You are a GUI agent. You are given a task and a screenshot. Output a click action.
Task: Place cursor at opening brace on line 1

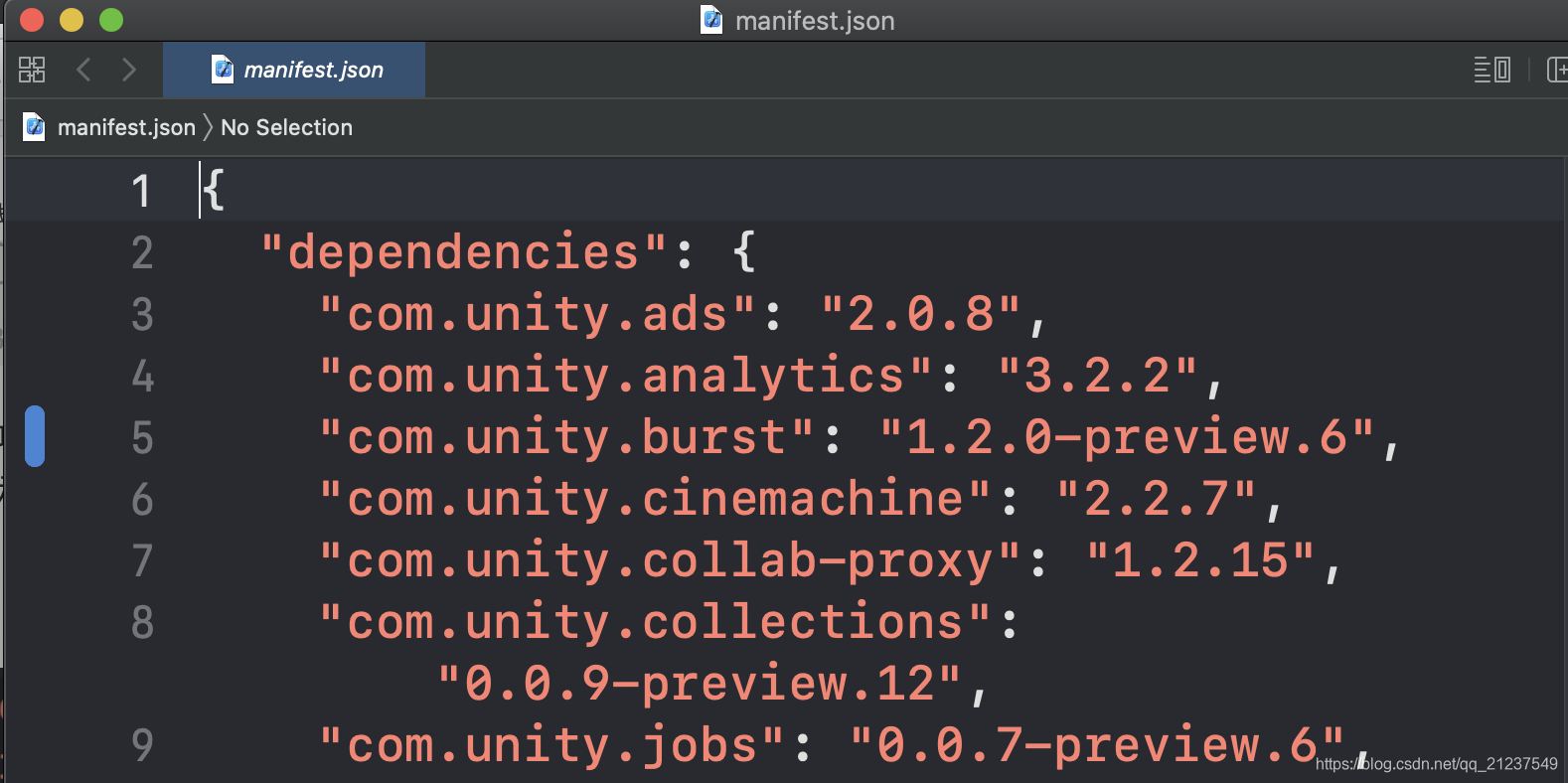pos(214,189)
